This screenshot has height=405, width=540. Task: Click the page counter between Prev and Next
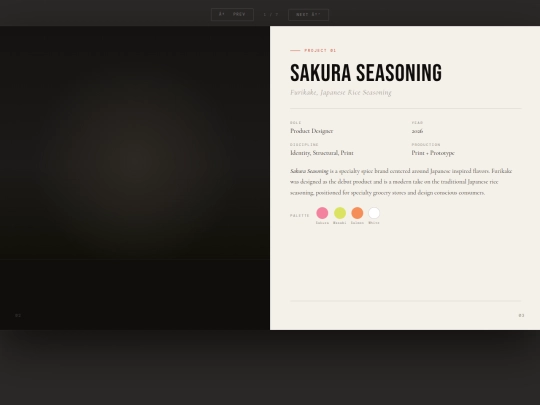point(271,14)
